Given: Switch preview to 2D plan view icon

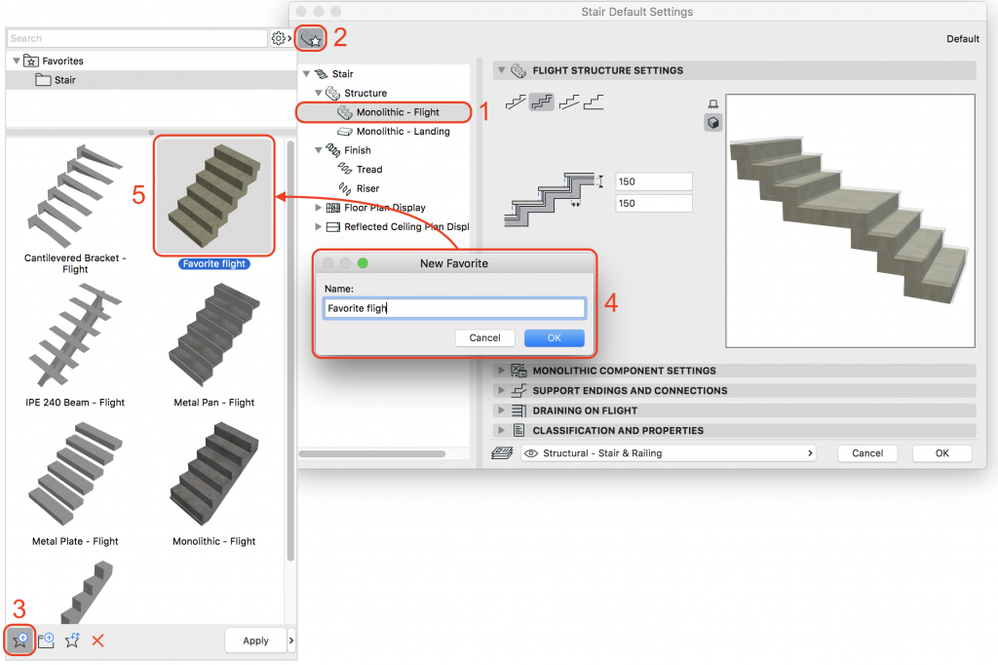Looking at the screenshot, I should tap(713, 104).
